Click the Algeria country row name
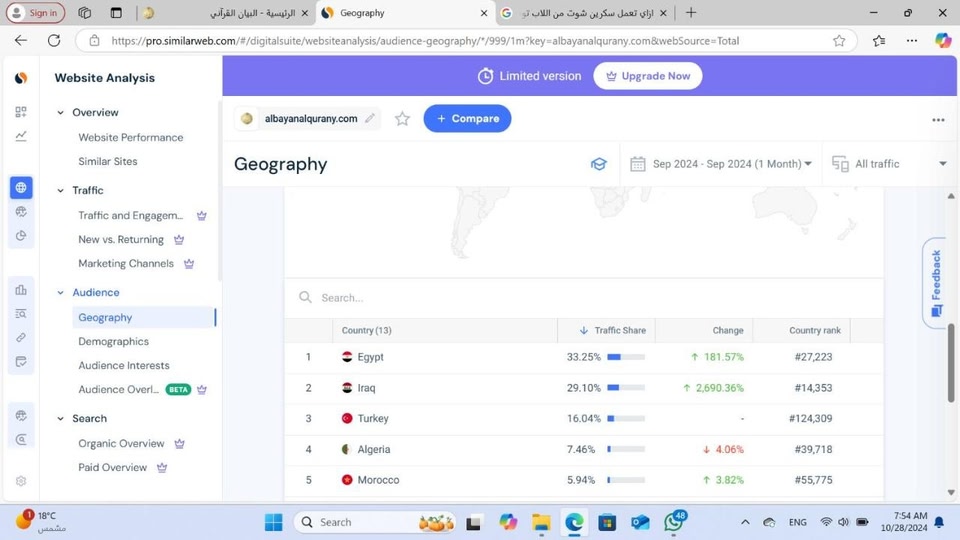 pos(373,449)
